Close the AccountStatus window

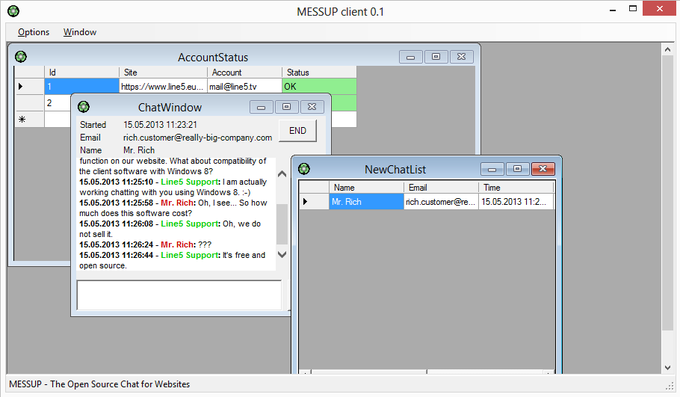tap(461, 57)
